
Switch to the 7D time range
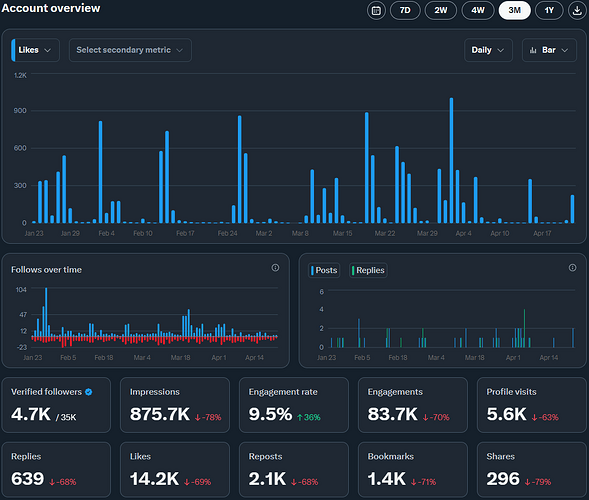click(x=405, y=11)
